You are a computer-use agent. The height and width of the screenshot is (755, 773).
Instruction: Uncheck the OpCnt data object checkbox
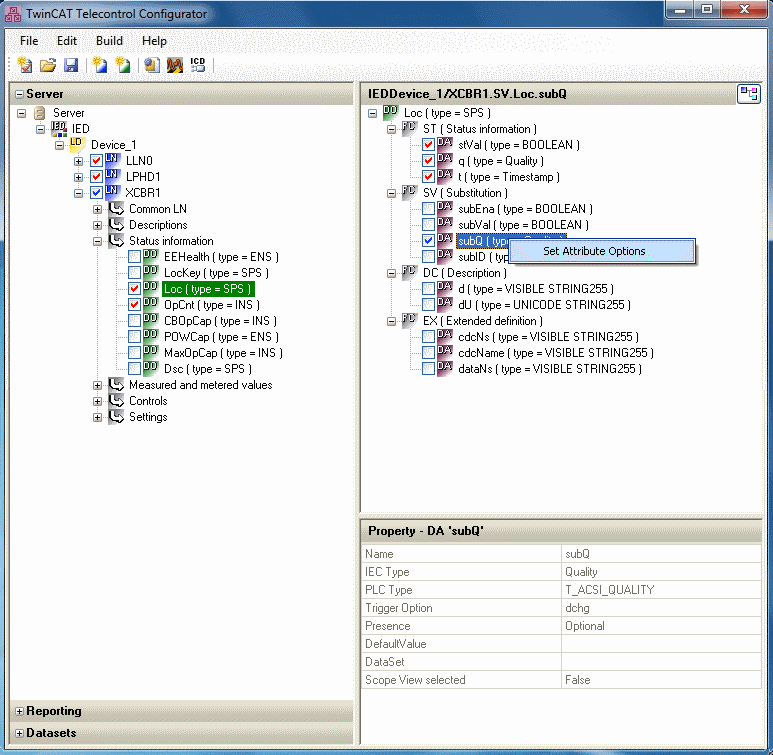(134, 305)
